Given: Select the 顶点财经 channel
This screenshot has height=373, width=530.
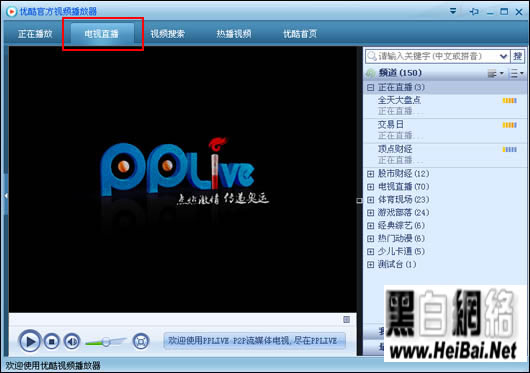Looking at the screenshot, I should pyautogui.click(x=444, y=155).
